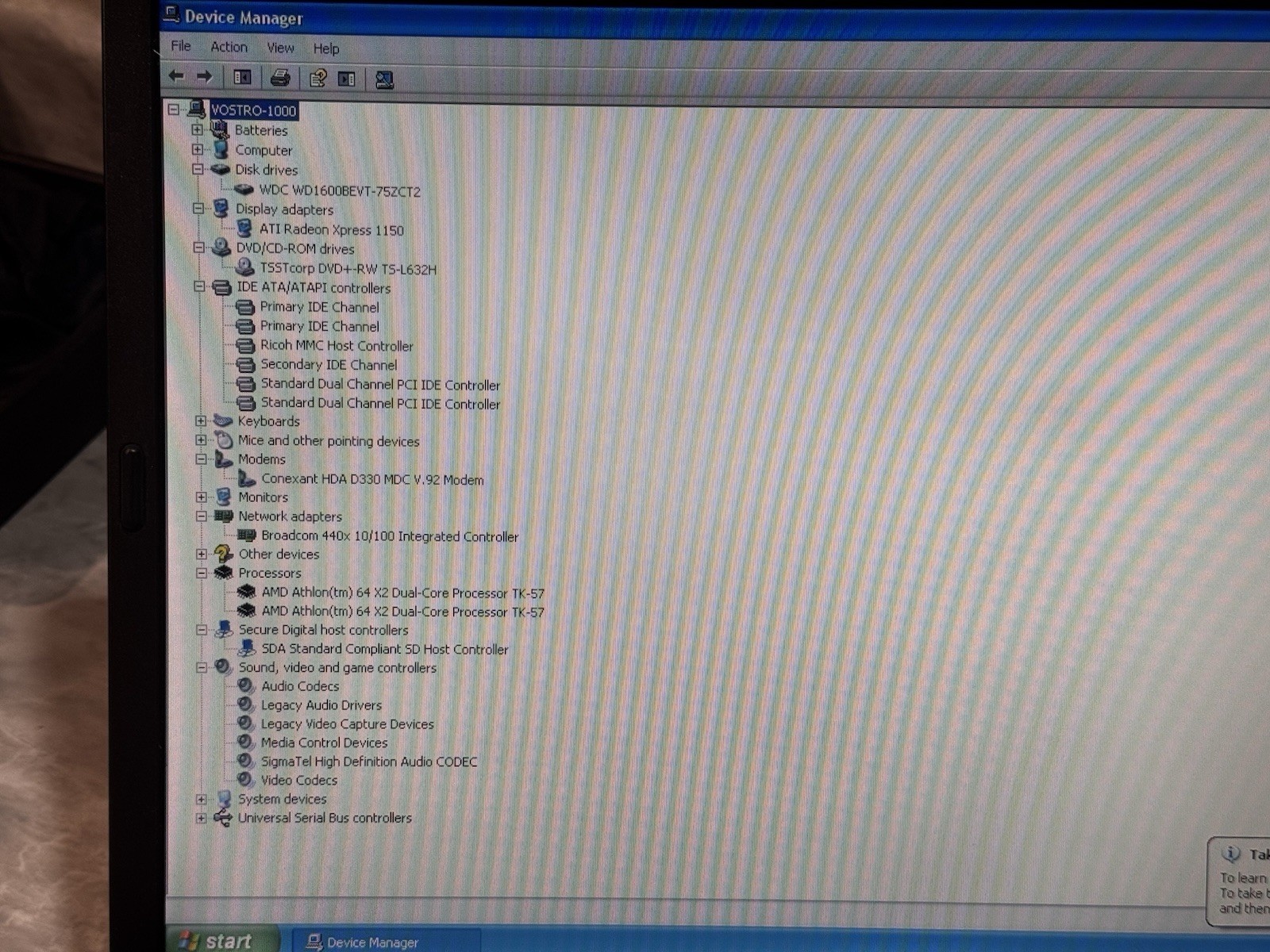
Task: Collapse the DVD/CD-ROM drives category
Action: tap(198, 248)
